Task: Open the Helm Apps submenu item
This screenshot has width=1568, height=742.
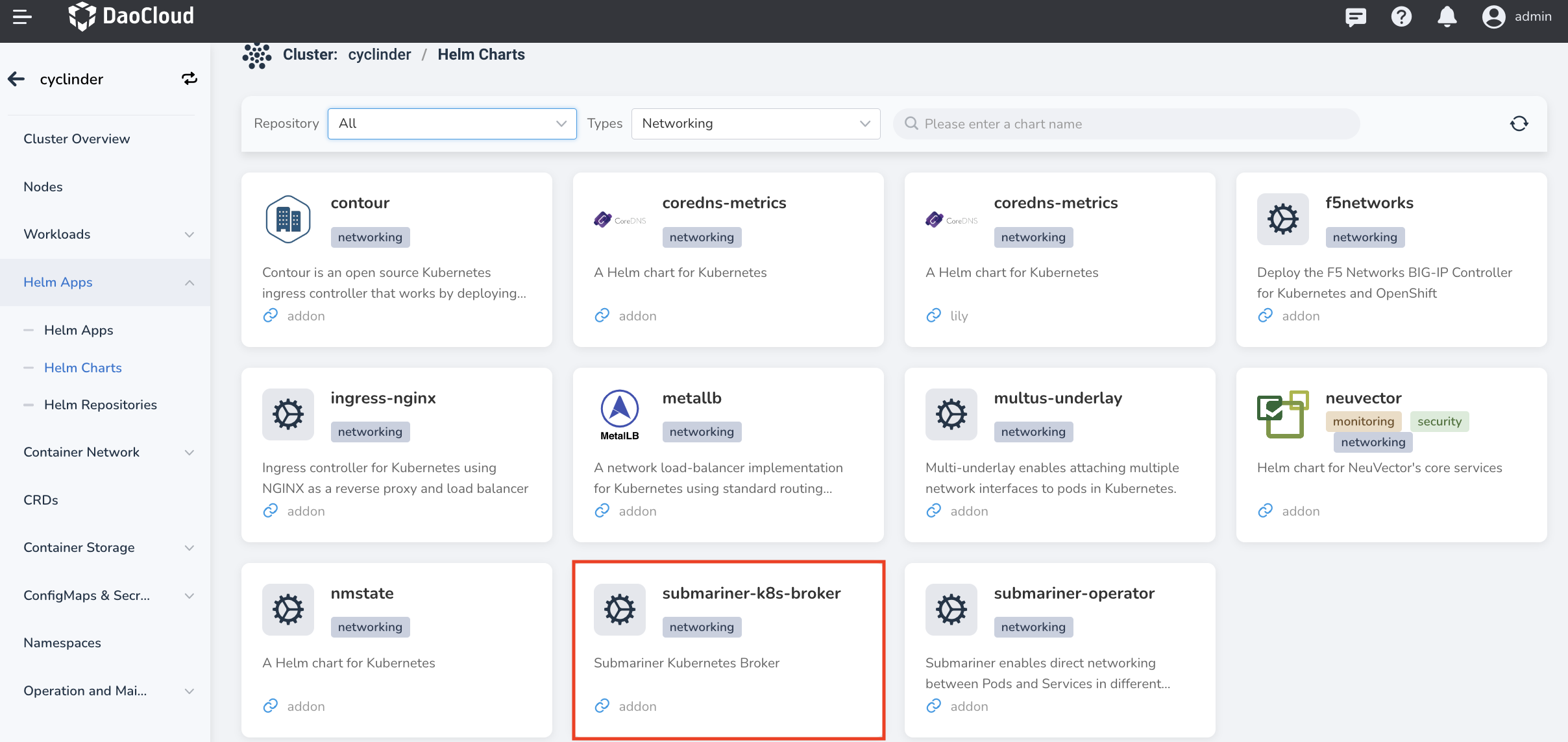Action: point(79,330)
